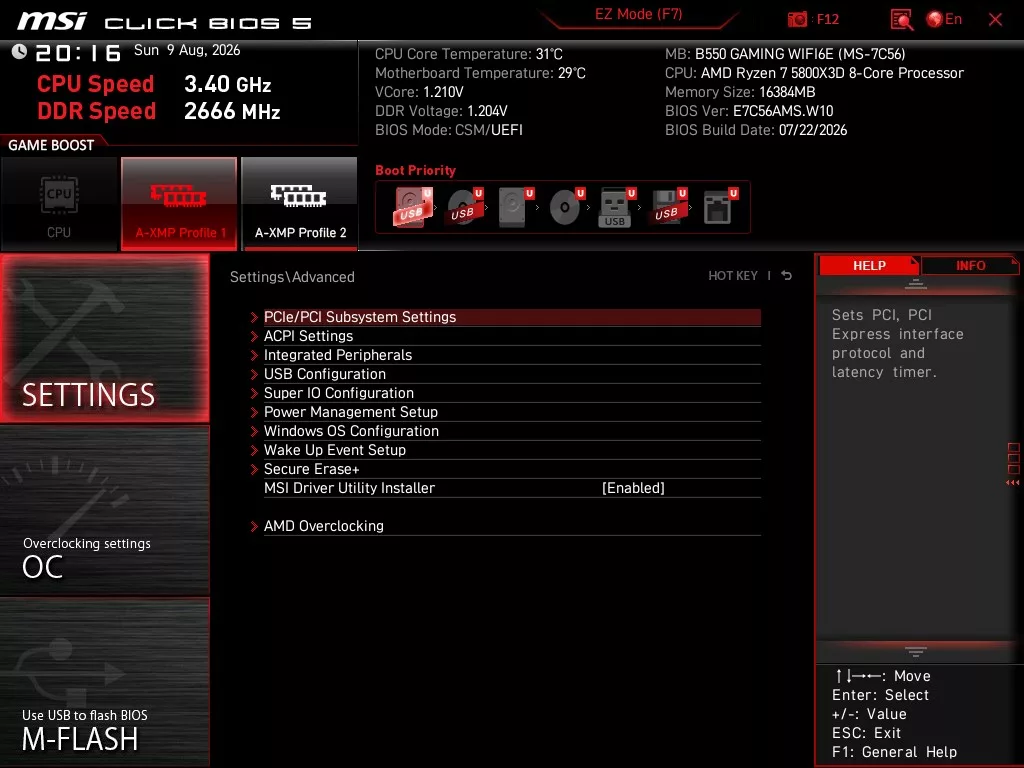
Task: Click the Boot Priority heading
Action: 415,170
